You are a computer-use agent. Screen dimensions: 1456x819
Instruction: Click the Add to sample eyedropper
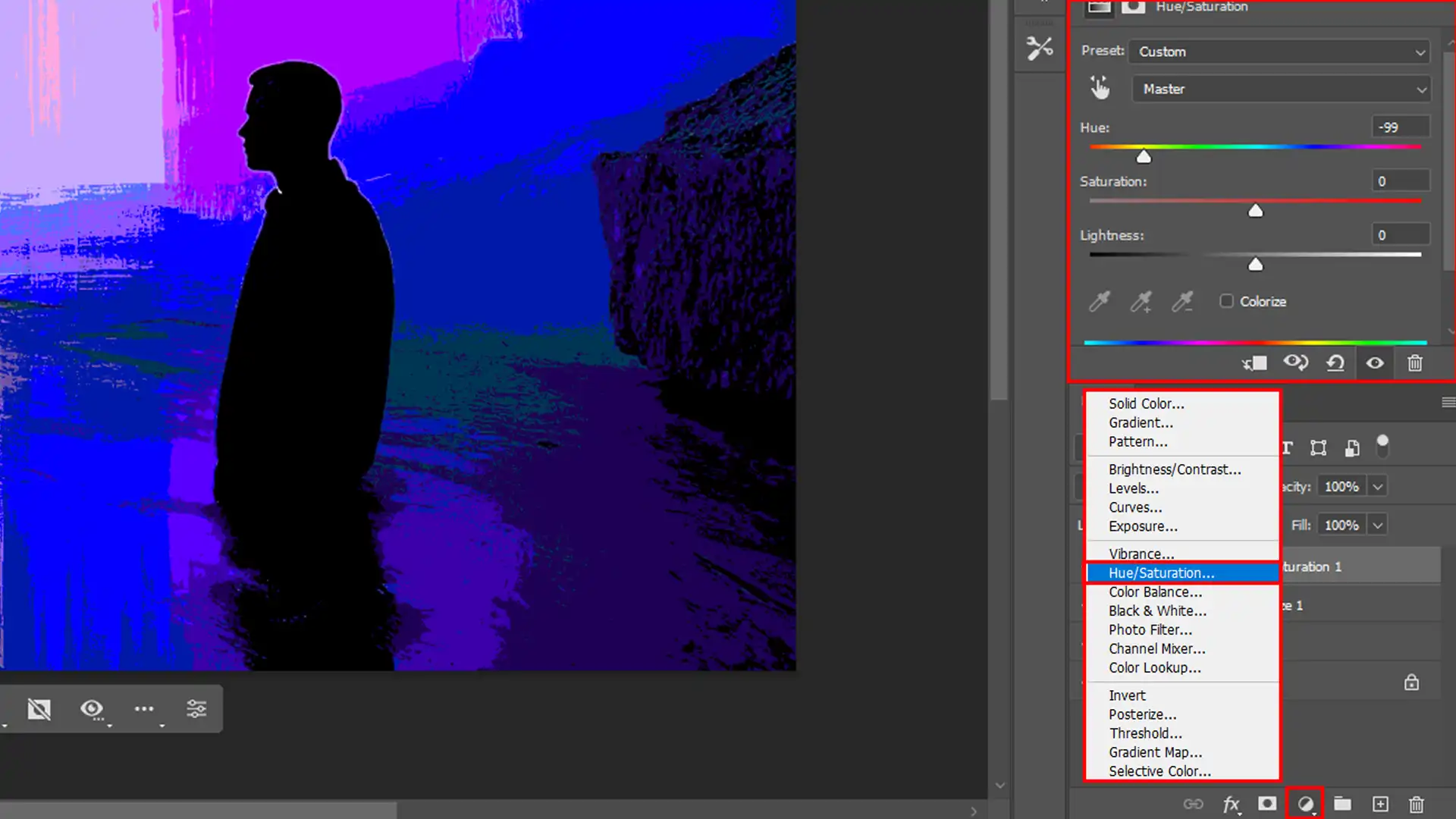pos(1141,301)
